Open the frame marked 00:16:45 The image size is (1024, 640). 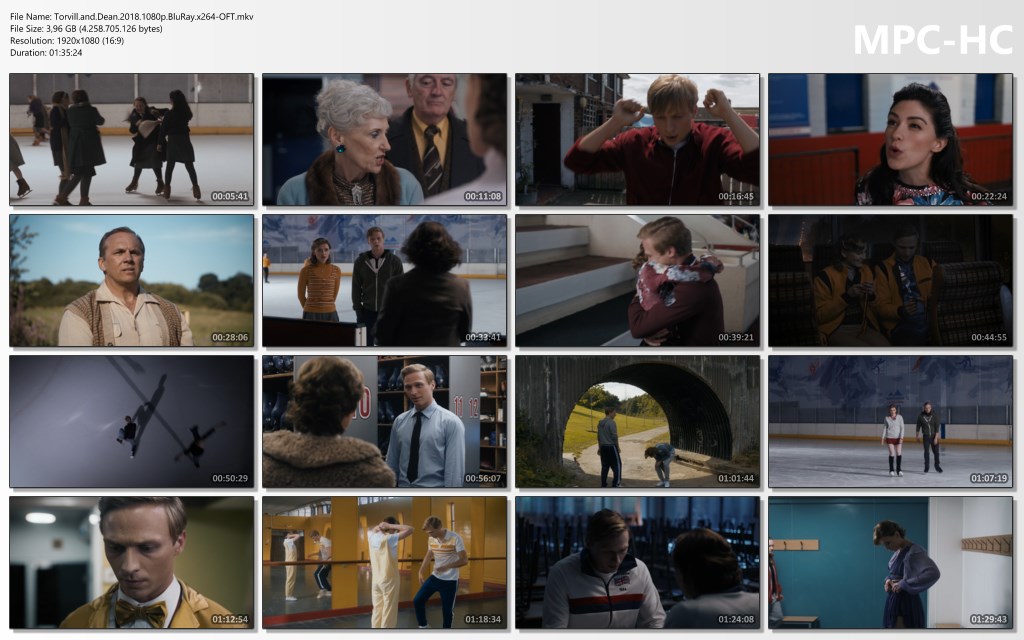point(638,139)
